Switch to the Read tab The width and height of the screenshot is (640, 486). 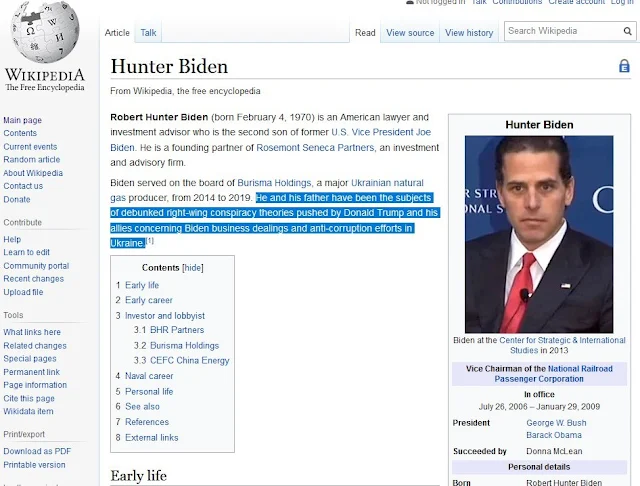pyautogui.click(x=365, y=33)
